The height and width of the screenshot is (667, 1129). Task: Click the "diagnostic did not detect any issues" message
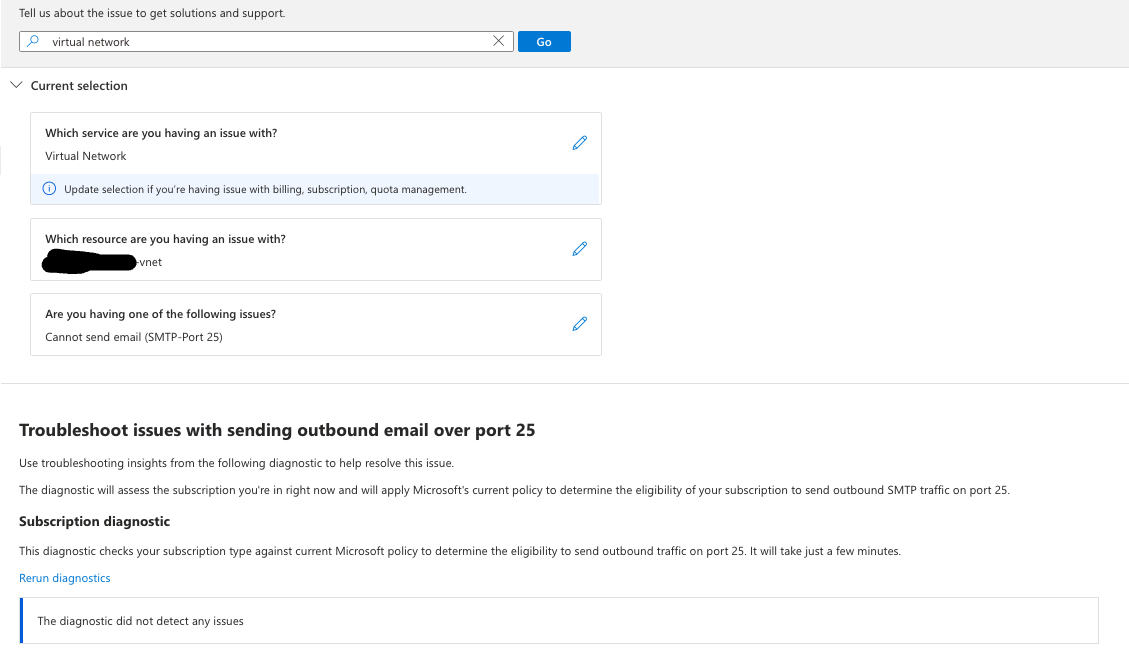[141, 621]
